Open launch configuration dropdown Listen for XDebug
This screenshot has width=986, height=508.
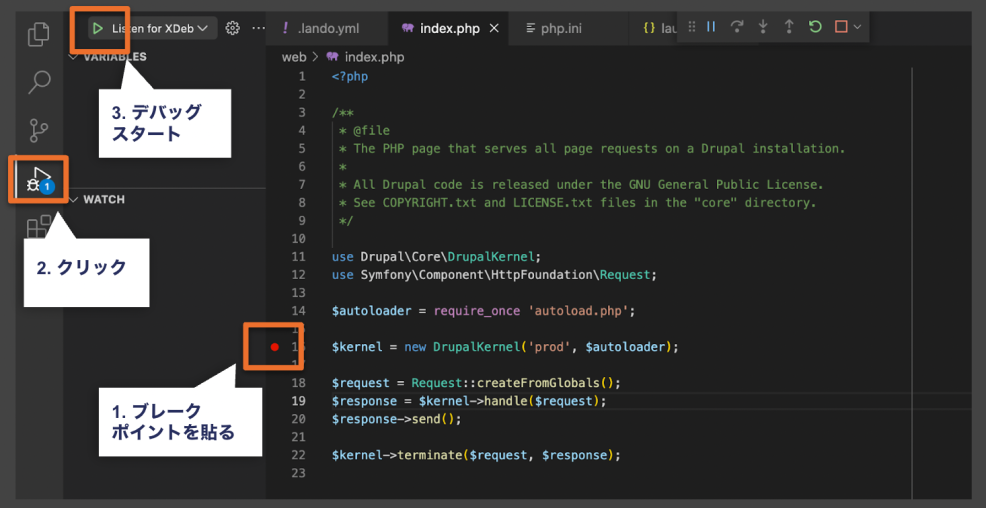click(160, 28)
